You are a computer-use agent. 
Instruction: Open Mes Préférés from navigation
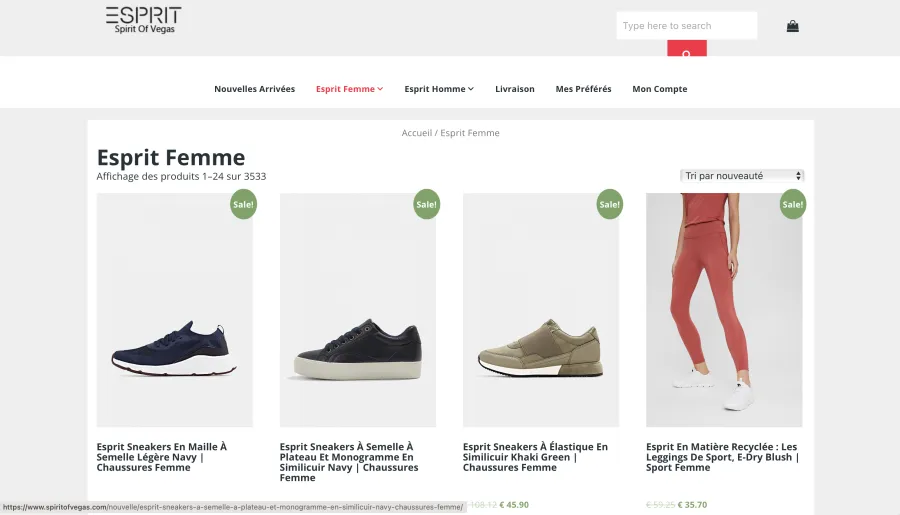click(x=583, y=89)
